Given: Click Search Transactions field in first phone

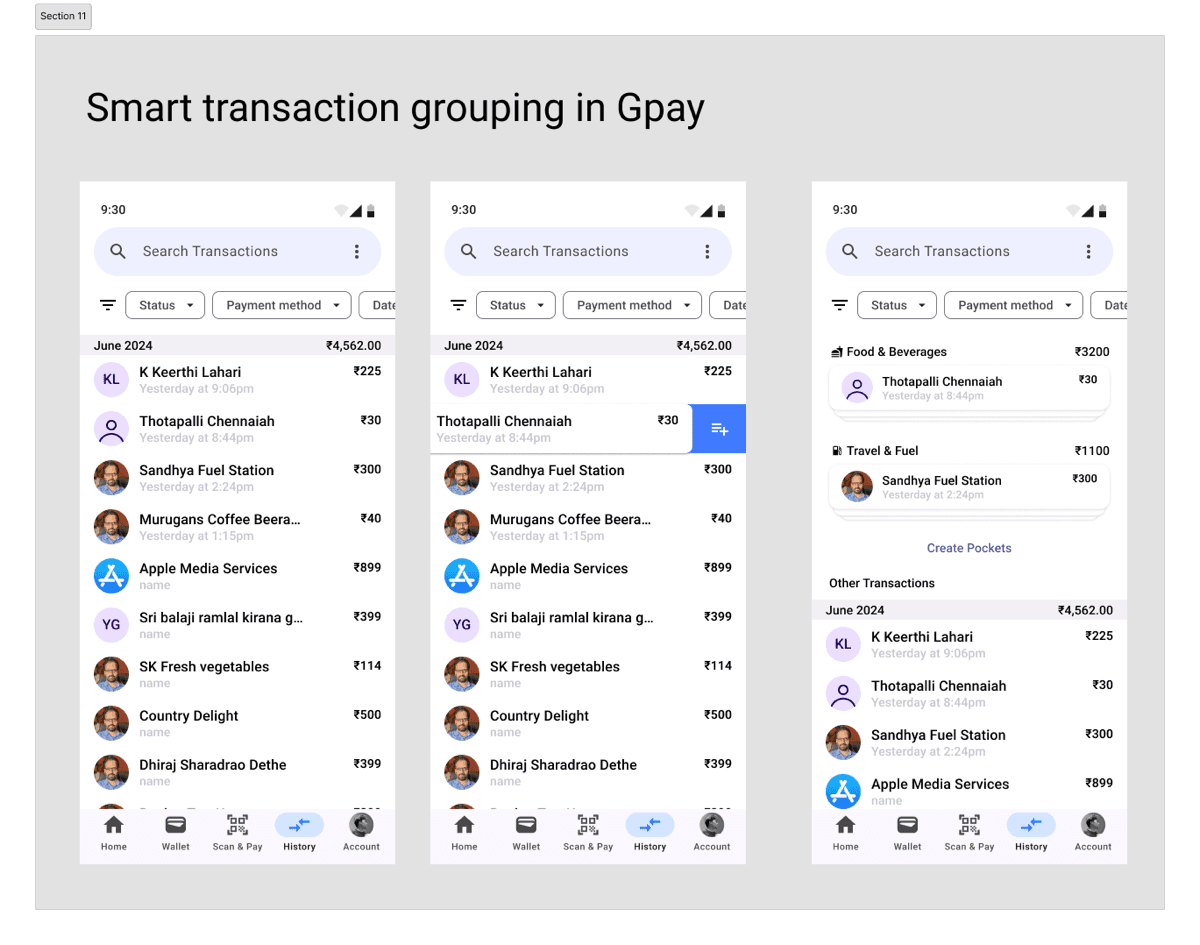Looking at the screenshot, I should pyautogui.click(x=237, y=251).
